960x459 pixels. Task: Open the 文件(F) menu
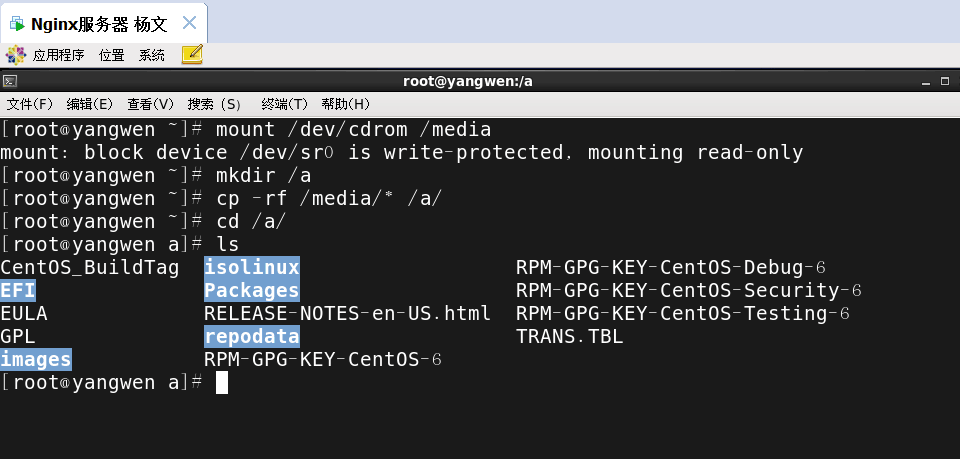click(30, 104)
